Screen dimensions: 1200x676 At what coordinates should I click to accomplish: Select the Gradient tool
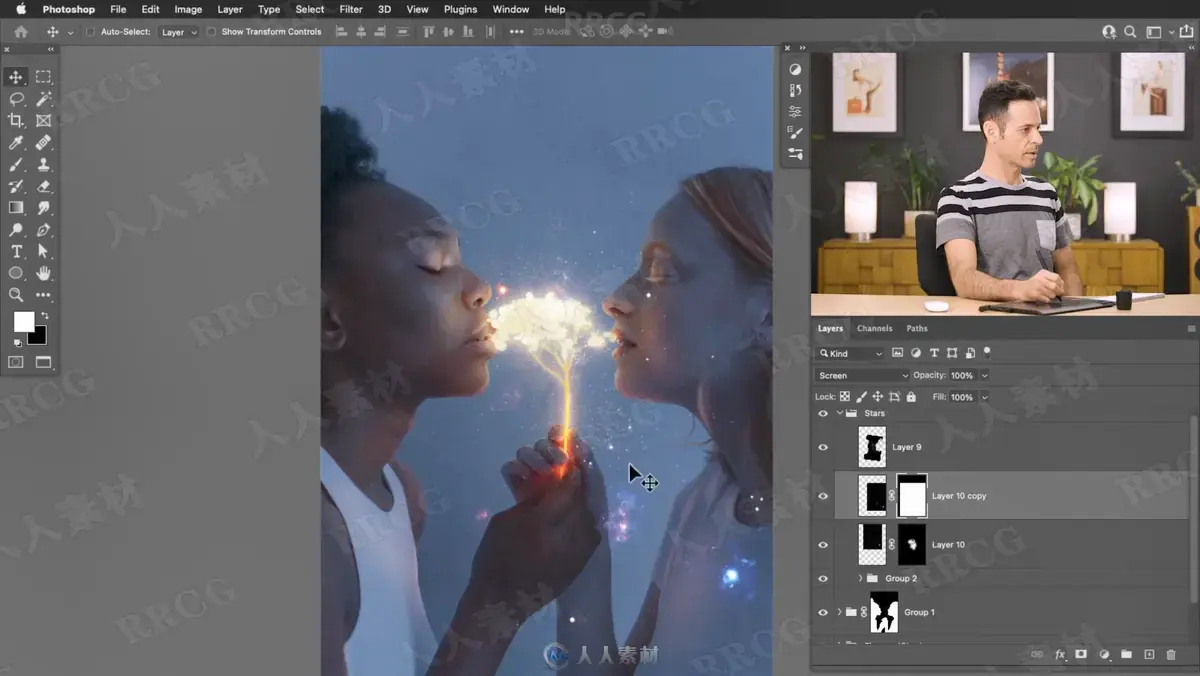pos(16,208)
